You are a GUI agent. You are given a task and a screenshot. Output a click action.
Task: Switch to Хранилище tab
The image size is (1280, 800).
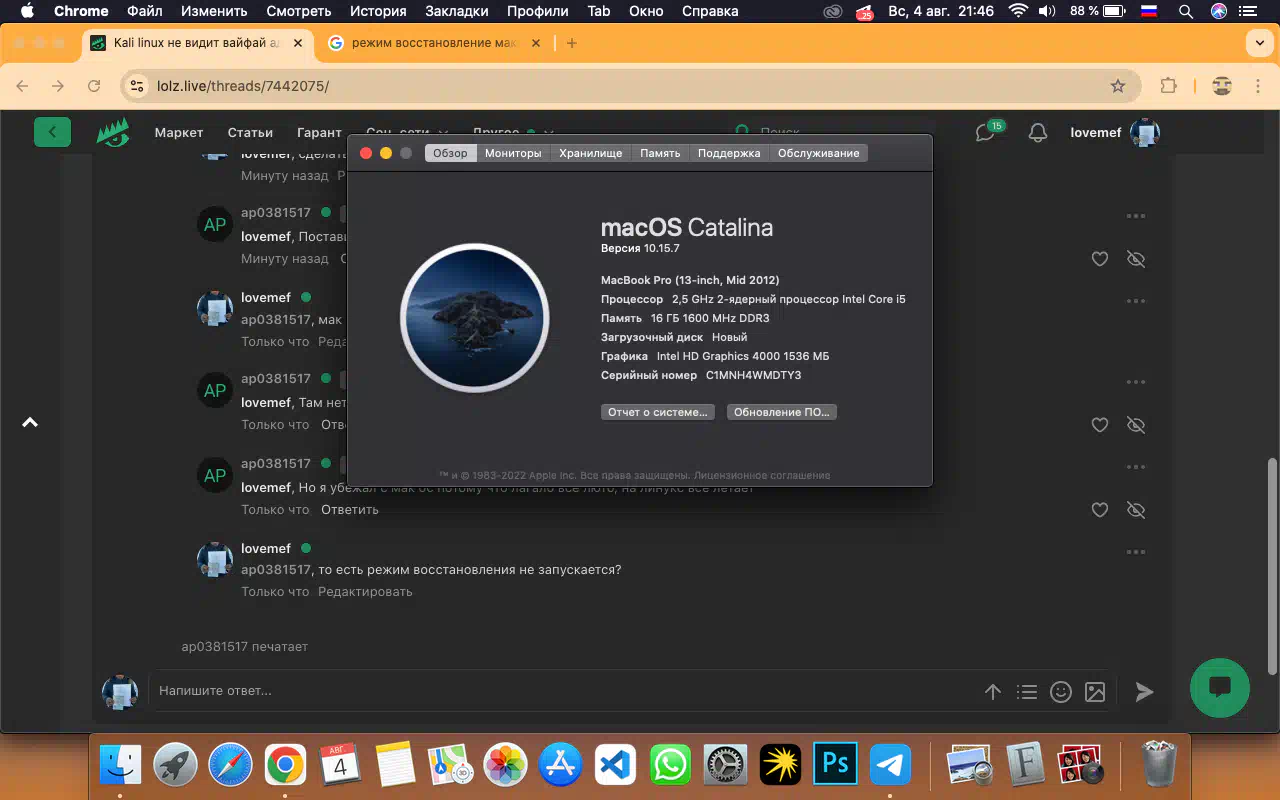(x=590, y=153)
